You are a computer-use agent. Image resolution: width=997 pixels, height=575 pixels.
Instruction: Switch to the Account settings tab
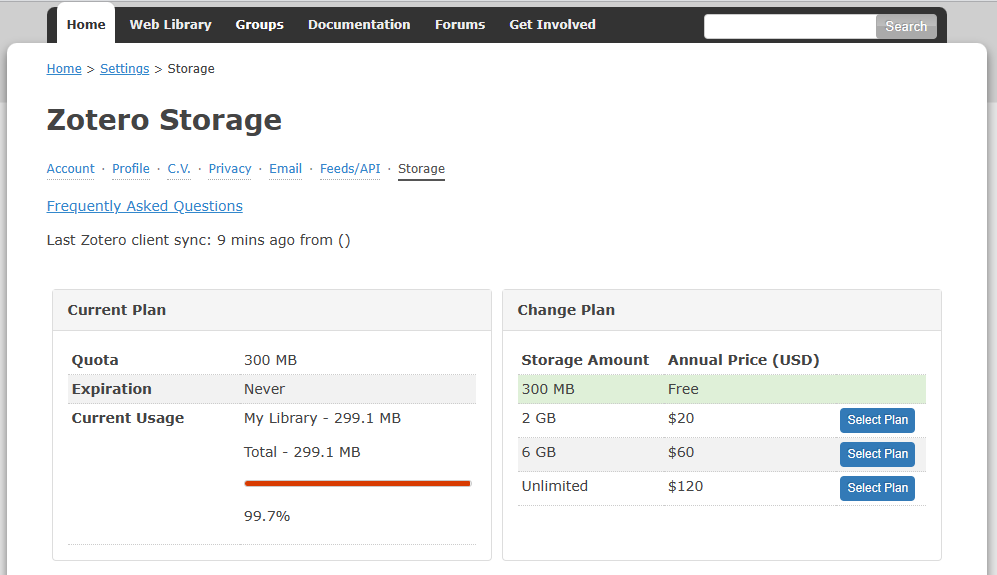[x=71, y=169]
